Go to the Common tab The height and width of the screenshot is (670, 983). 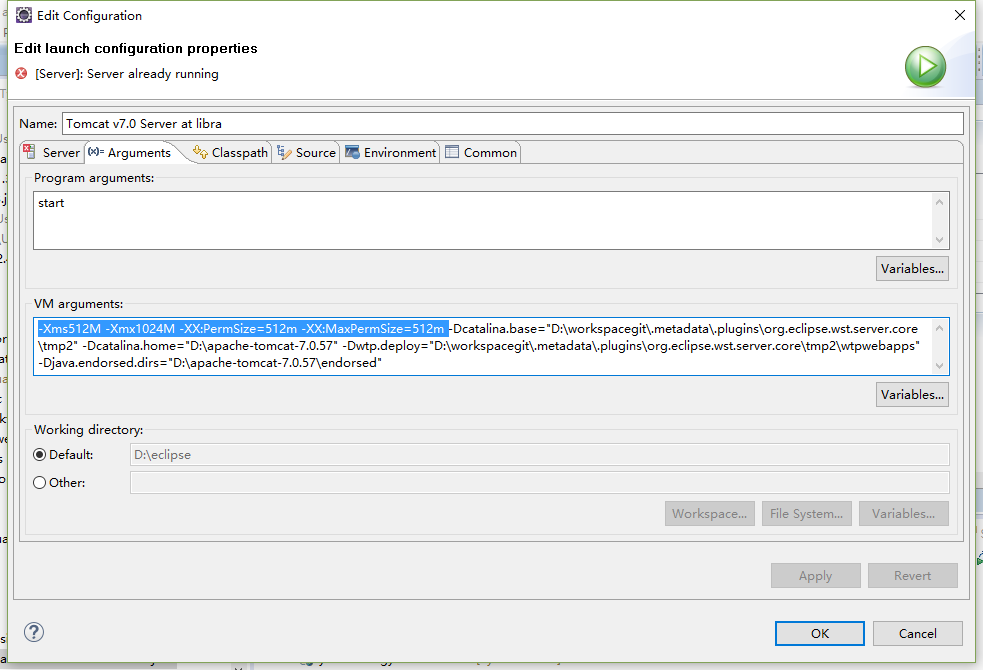point(481,152)
